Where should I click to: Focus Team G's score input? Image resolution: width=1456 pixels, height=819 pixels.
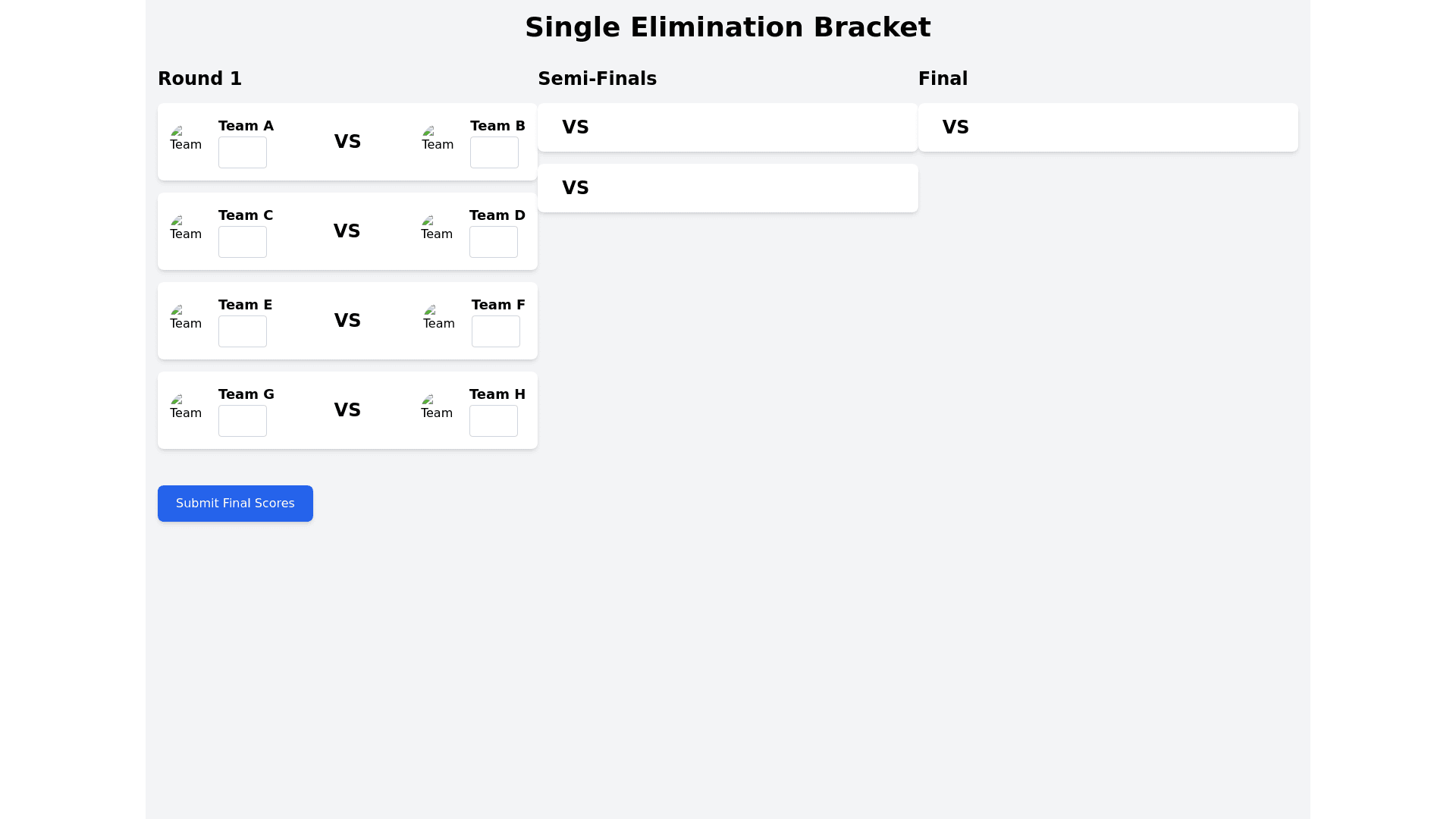pos(243,421)
